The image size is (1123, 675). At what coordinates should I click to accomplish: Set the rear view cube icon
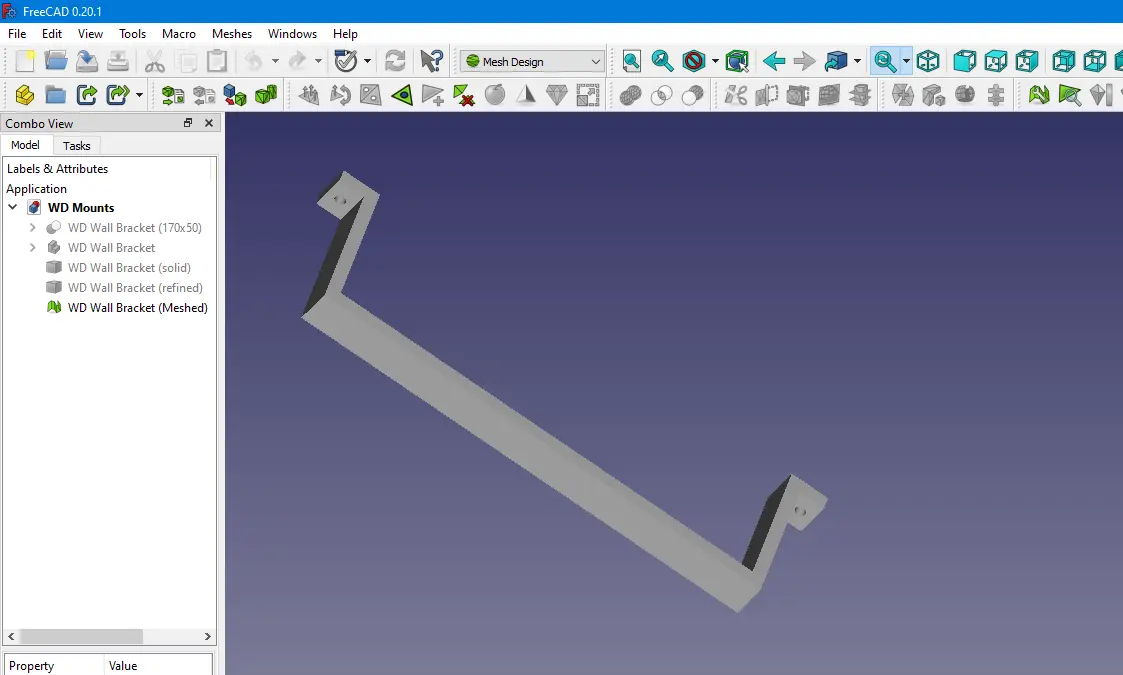tap(1063, 62)
